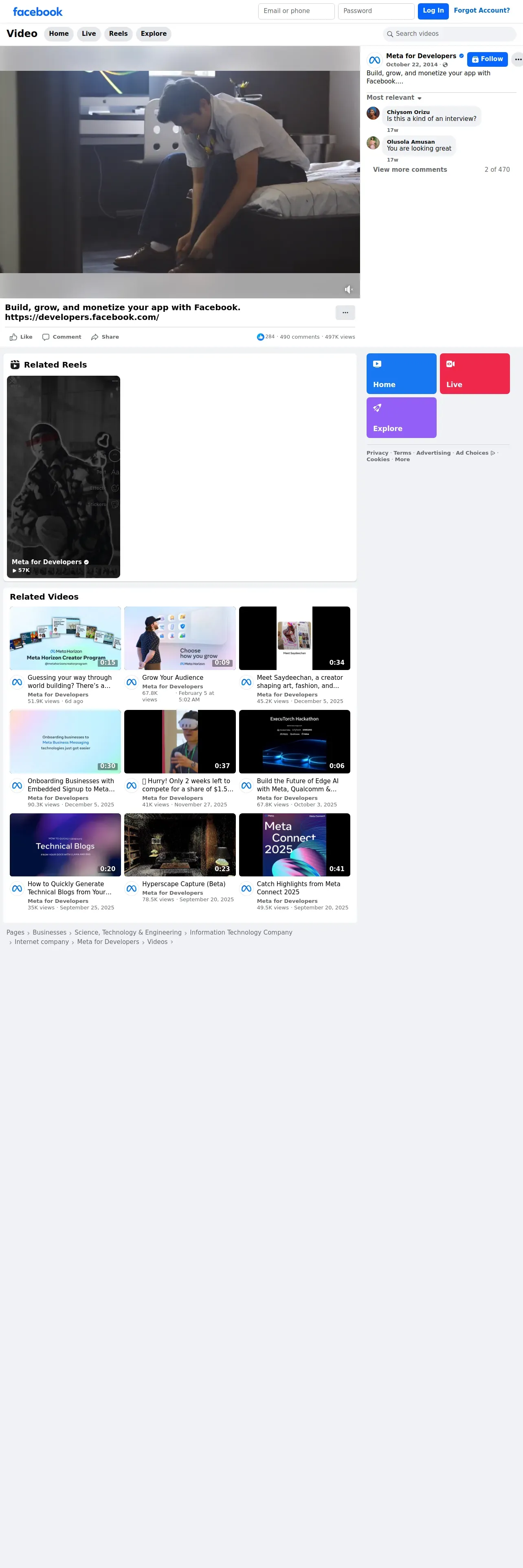This screenshot has height=1568, width=523.
Task: Click Olusola Amusan's profile picture
Action: pos(373,143)
